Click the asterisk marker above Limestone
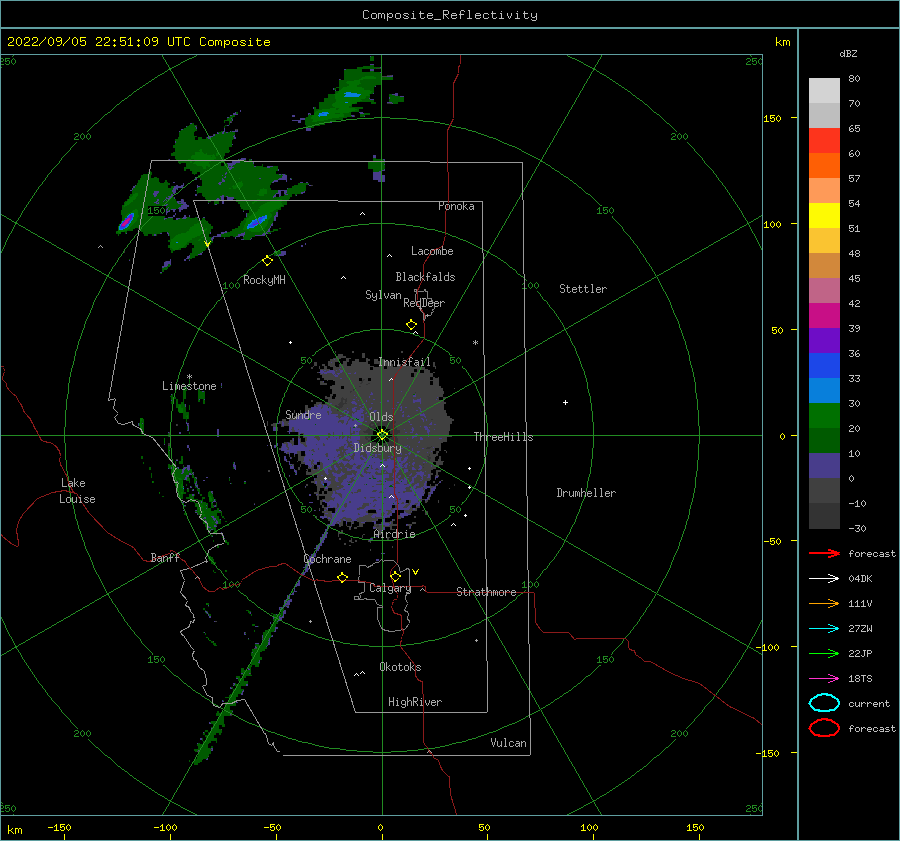 pos(189,377)
